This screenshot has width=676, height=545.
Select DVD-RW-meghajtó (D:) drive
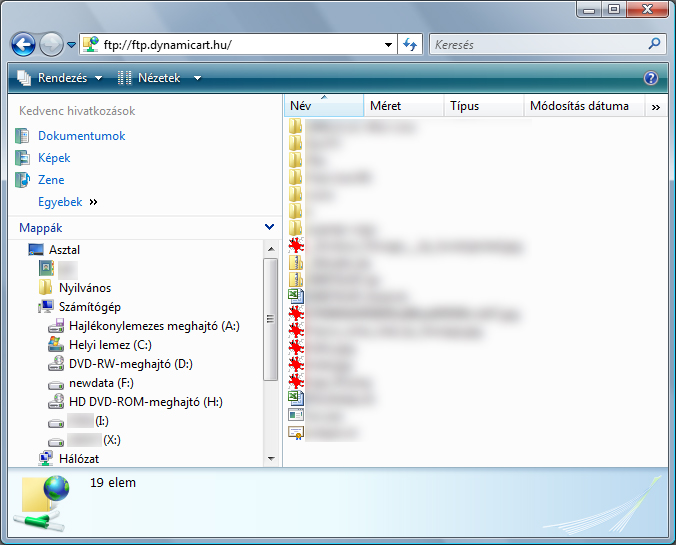click(131, 364)
